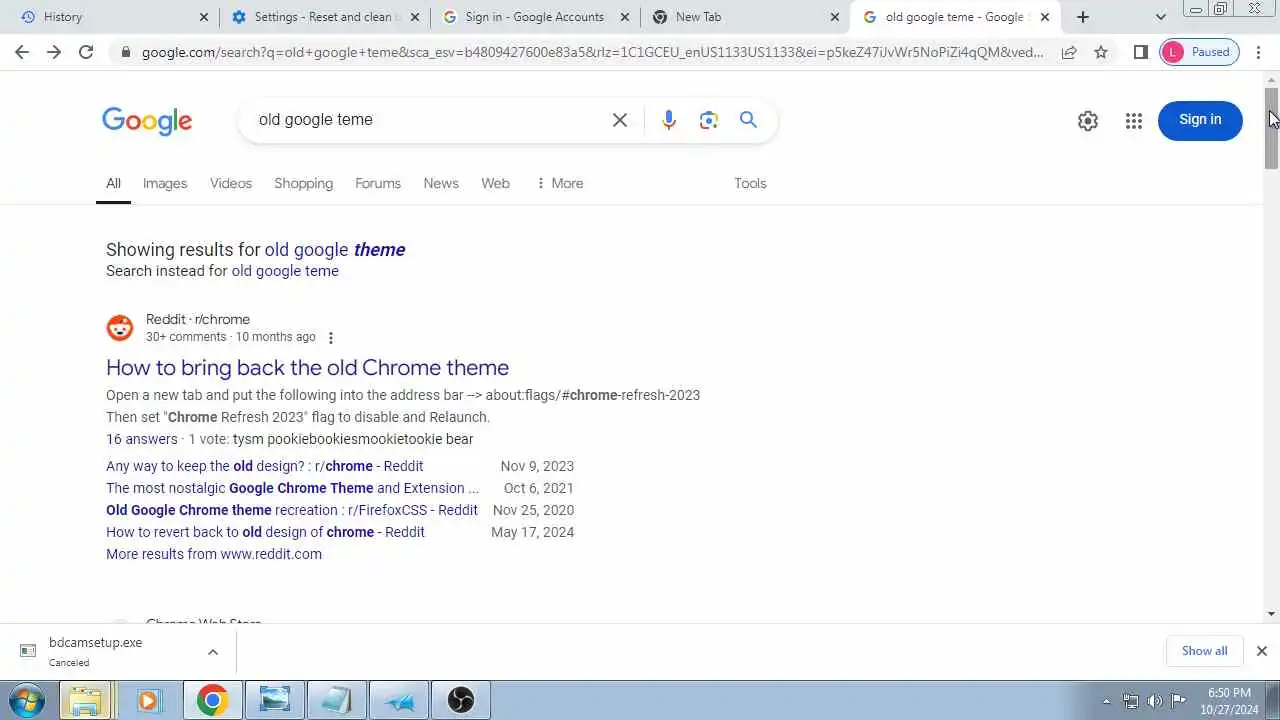Switch to the New Tab tab
The image size is (1280, 720).
point(745,17)
